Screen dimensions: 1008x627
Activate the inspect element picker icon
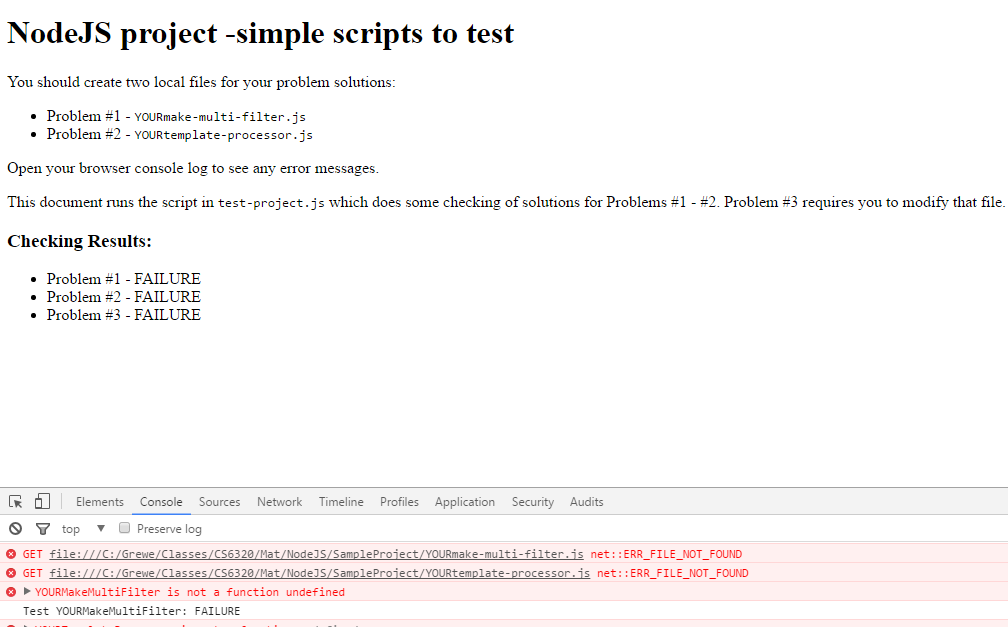point(16,502)
